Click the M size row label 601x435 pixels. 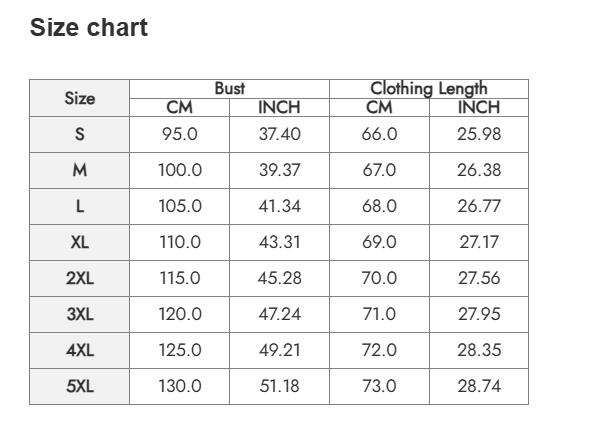[x=80, y=170]
